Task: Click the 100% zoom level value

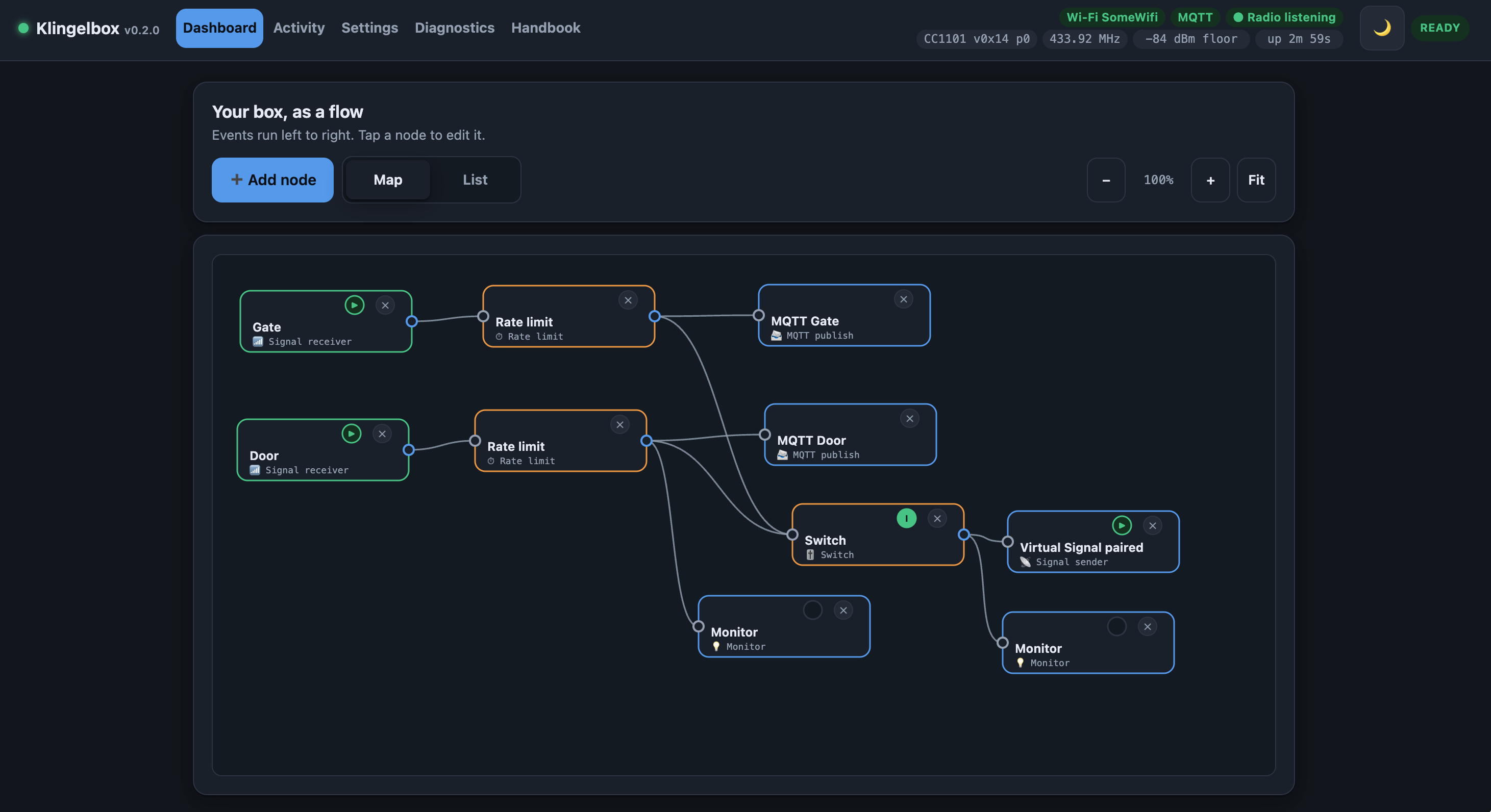Action: pyautogui.click(x=1158, y=180)
